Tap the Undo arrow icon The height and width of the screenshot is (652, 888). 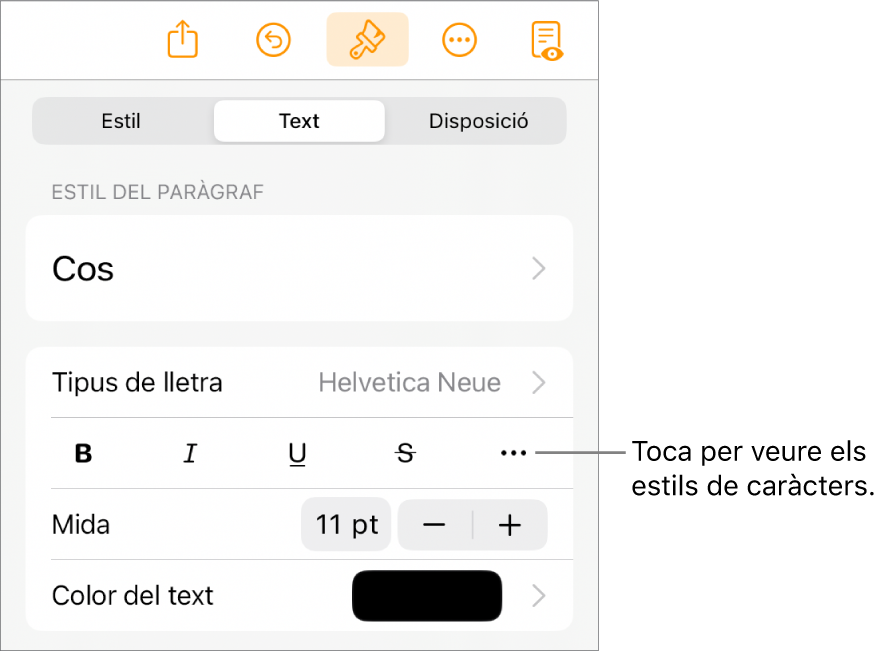(274, 40)
